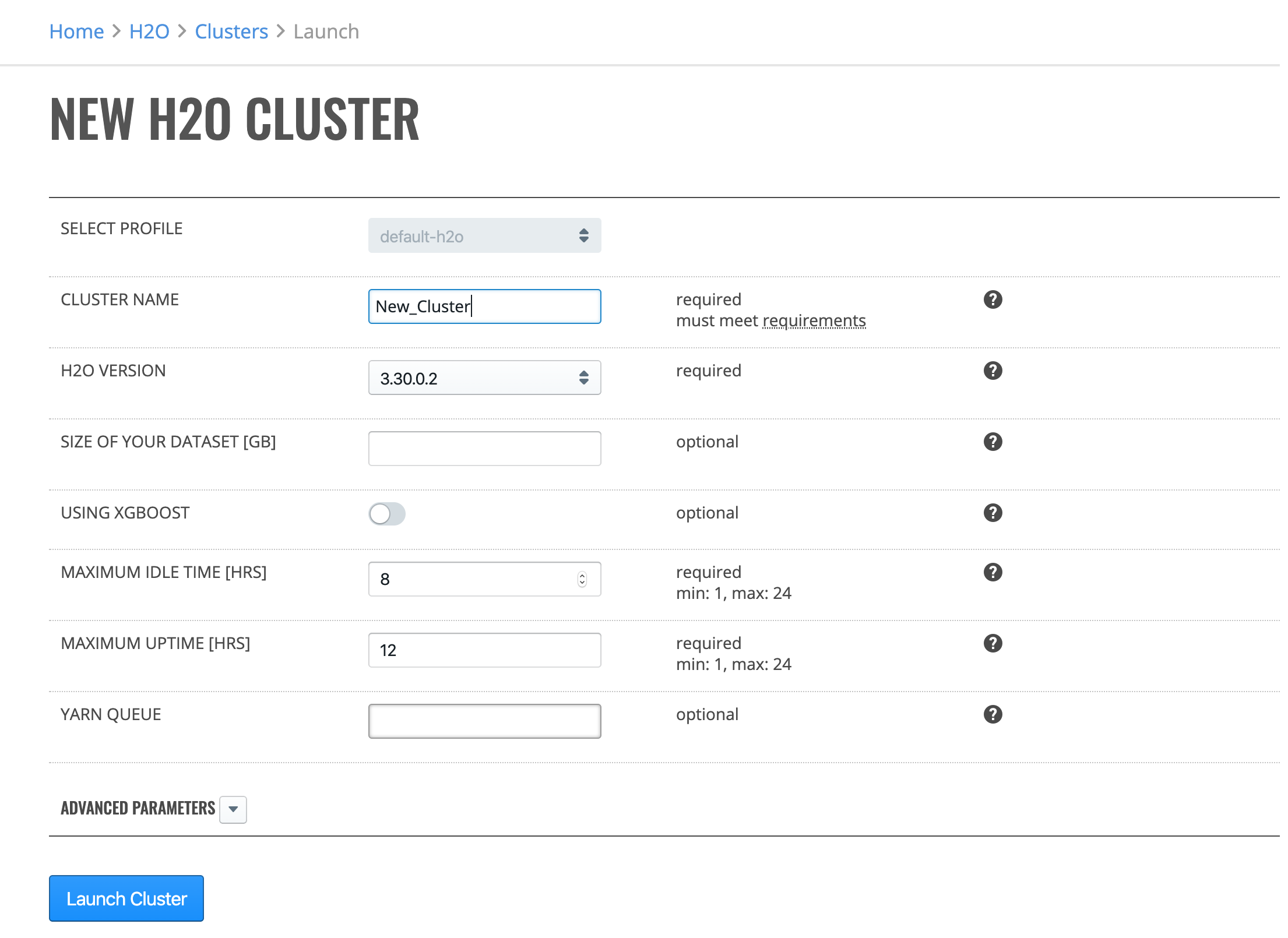This screenshot has height=938, width=1288.
Task: Enable the Using XGBoost toggle
Action: point(387,514)
